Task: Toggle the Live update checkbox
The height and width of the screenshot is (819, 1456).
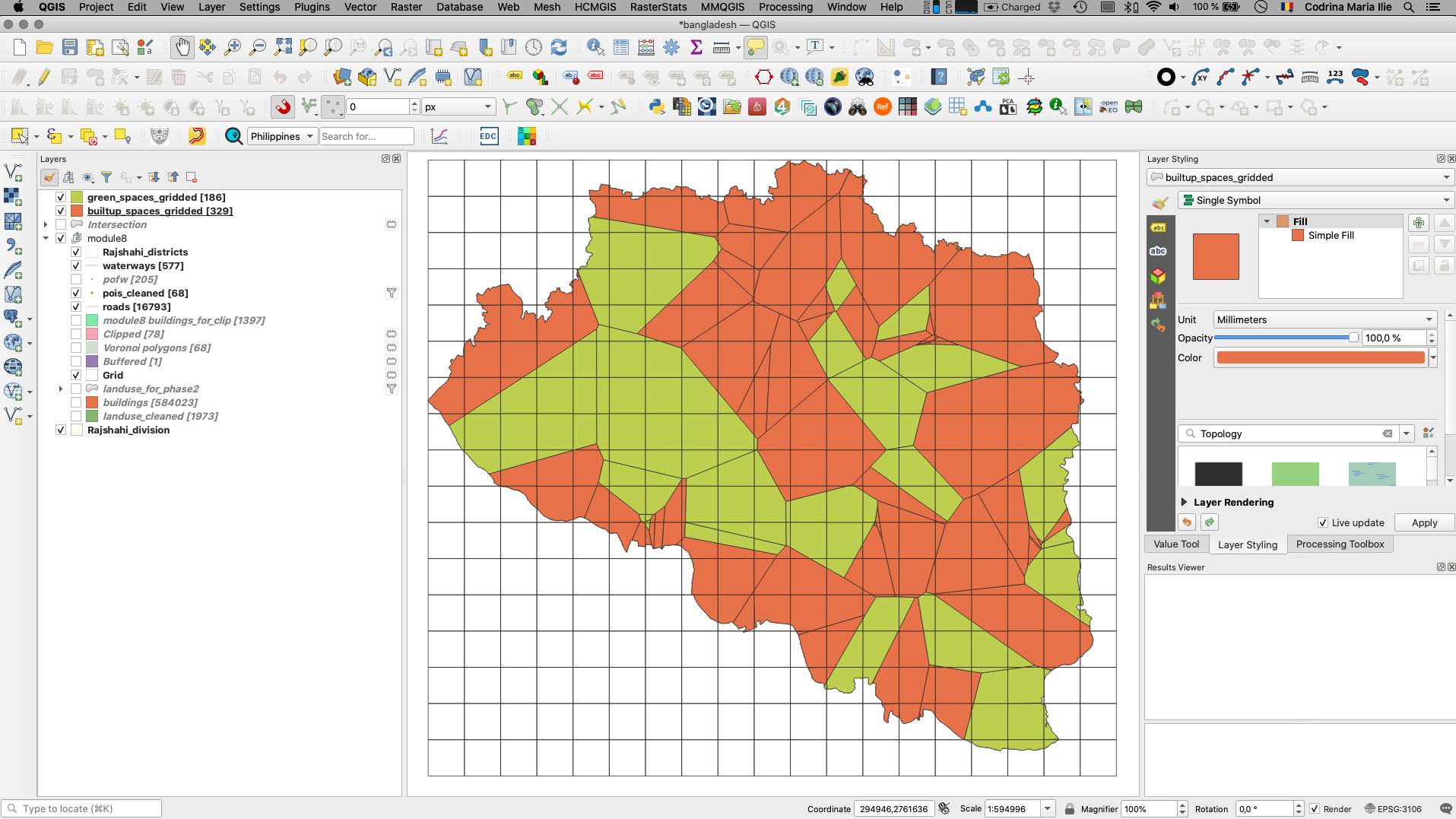Action: [x=1323, y=522]
